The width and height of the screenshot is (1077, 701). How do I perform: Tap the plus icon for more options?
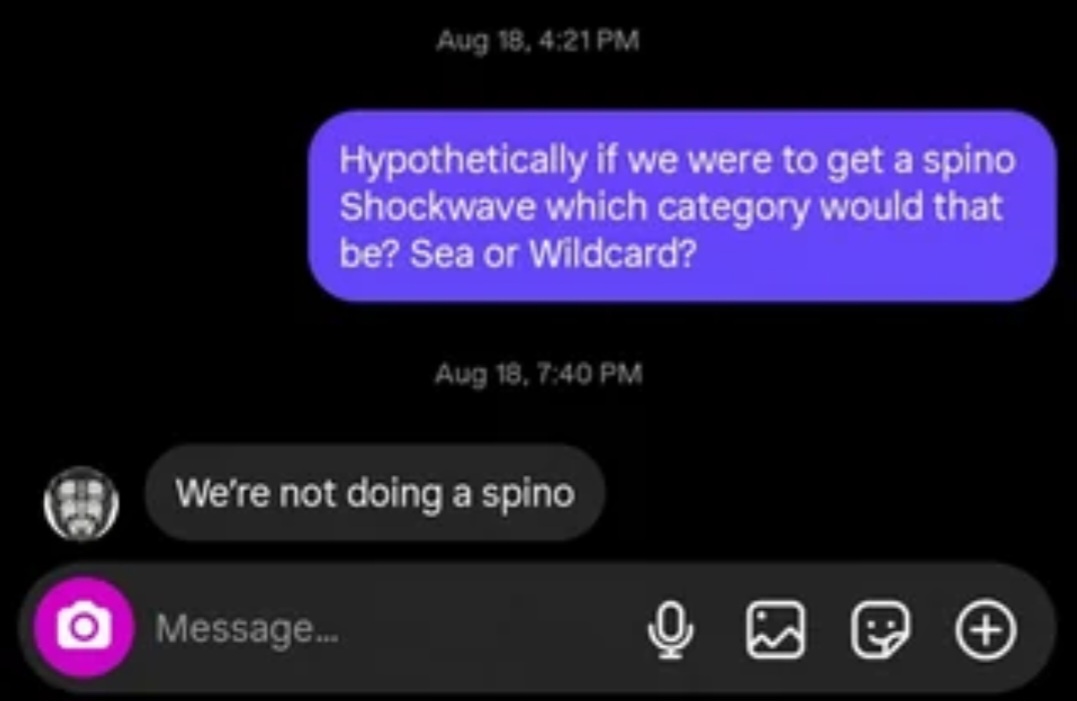pyautogui.click(x=986, y=629)
